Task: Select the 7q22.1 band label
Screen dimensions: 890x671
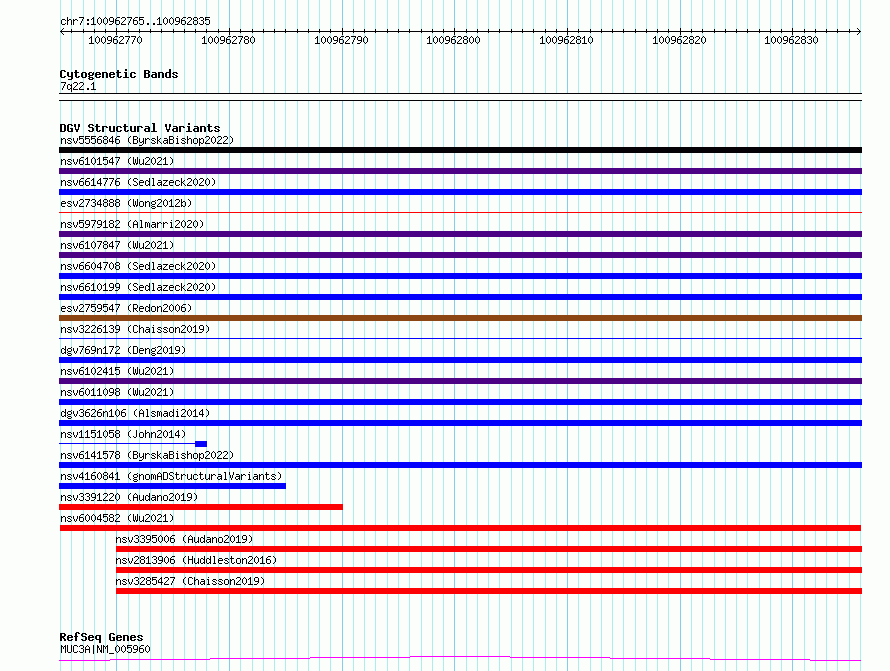Action: (78, 86)
